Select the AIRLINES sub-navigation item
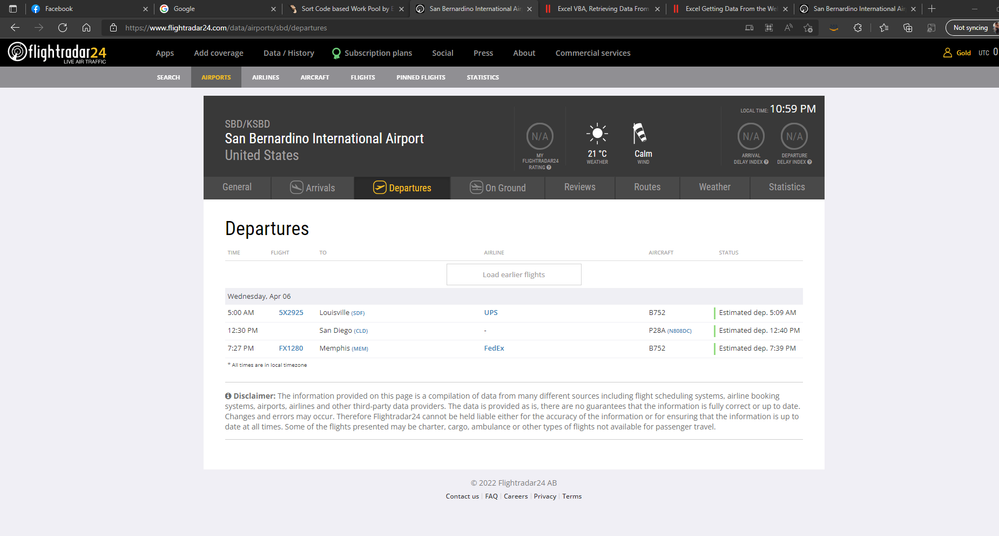Viewport: 999px width, 536px height. (x=266, y=77)
